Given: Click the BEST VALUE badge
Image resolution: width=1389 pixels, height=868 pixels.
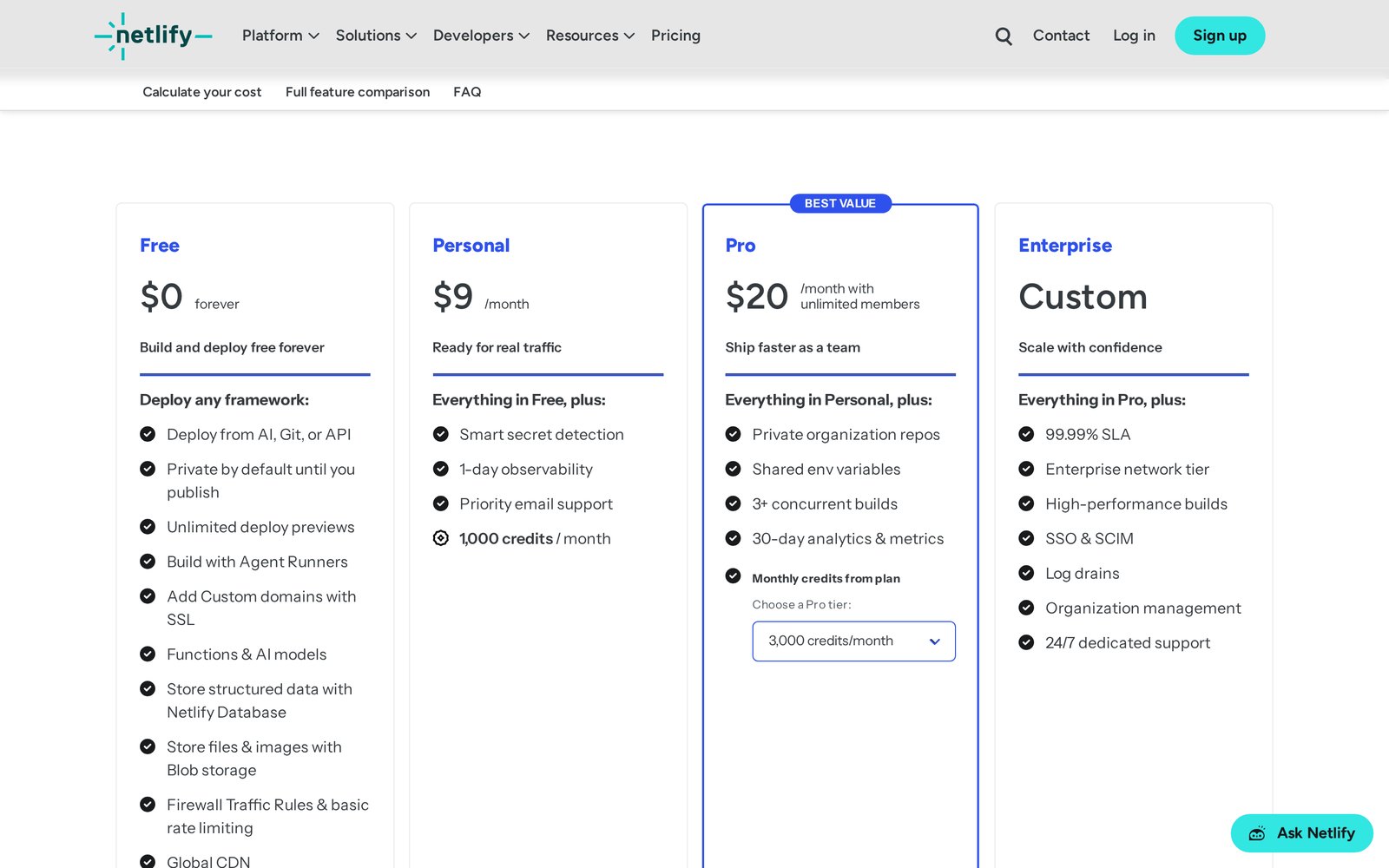Looking at the screenshot, I should click(x=840, y=203).
